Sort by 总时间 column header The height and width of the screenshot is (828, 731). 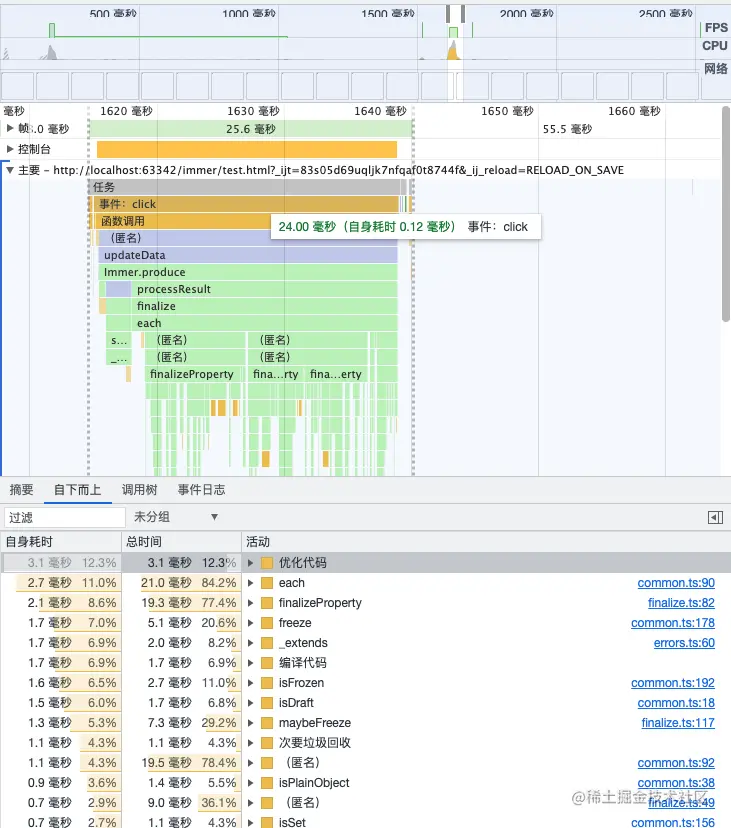pyautogui.click(x=181, y=542)
